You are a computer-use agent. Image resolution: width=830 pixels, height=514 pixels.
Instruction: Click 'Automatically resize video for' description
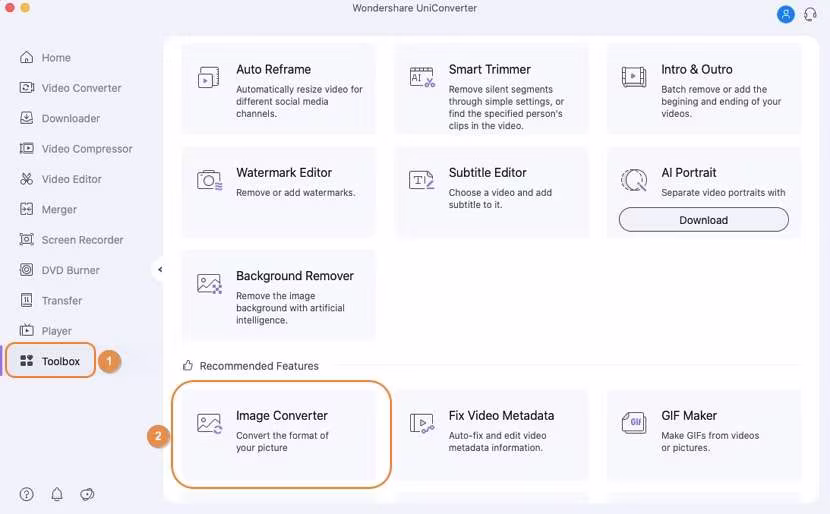point(299,101)
